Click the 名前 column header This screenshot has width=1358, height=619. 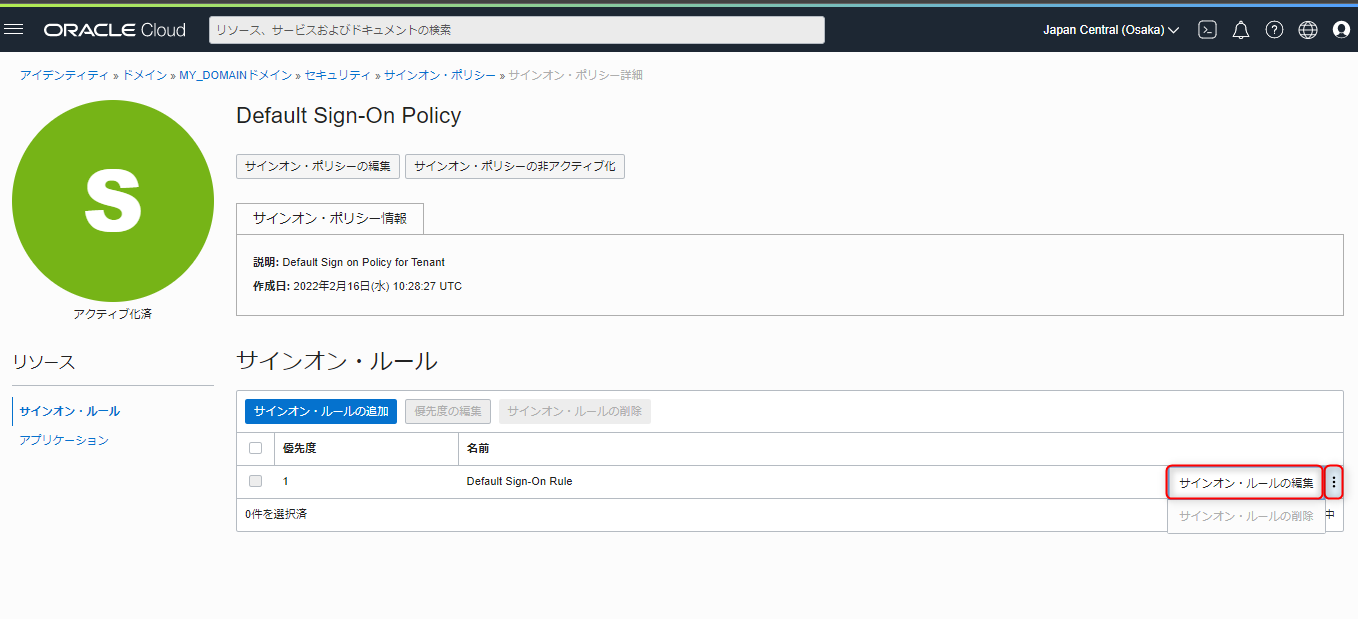478,448
